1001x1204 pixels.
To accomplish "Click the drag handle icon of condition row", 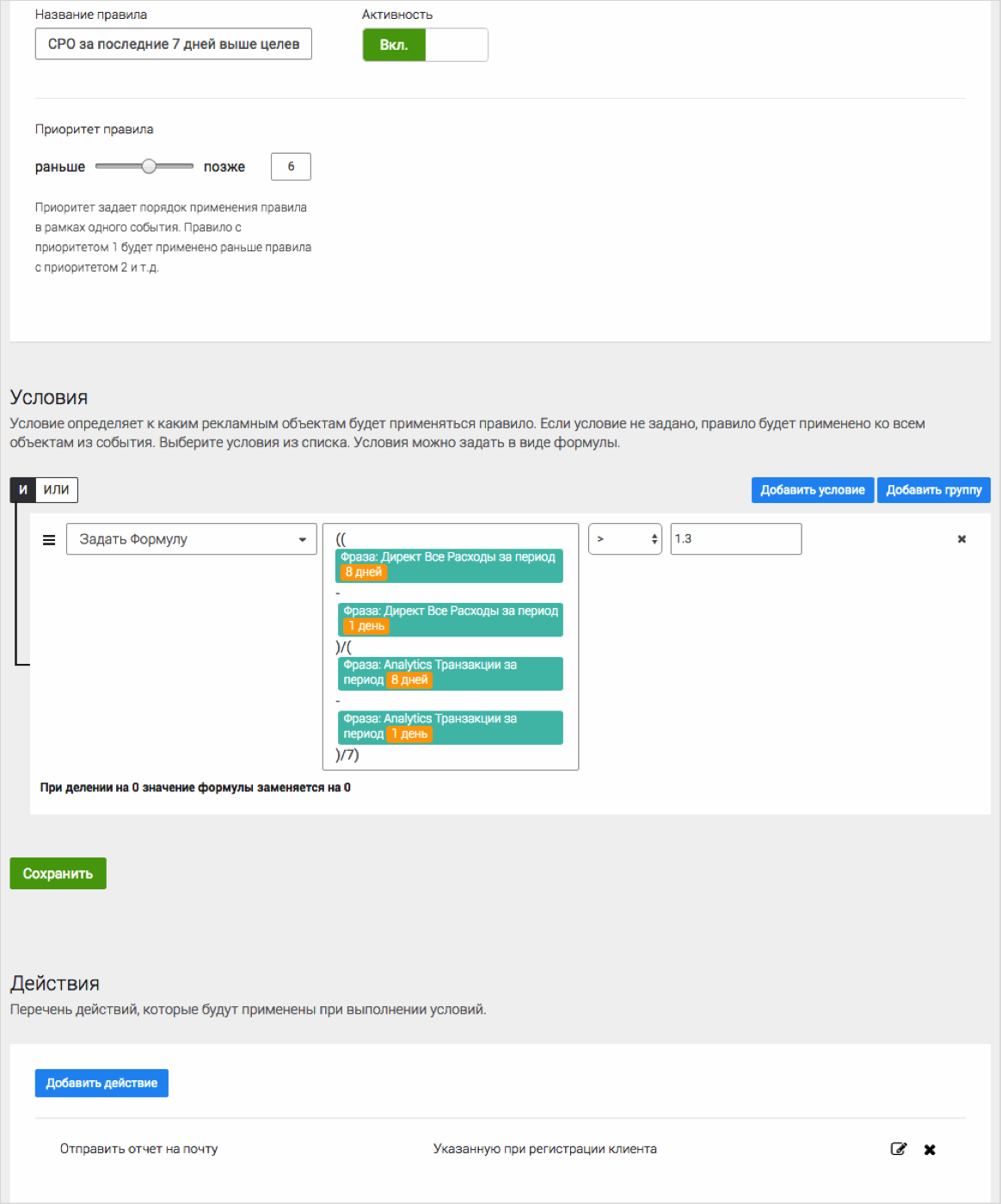I will tap(49, 539).
